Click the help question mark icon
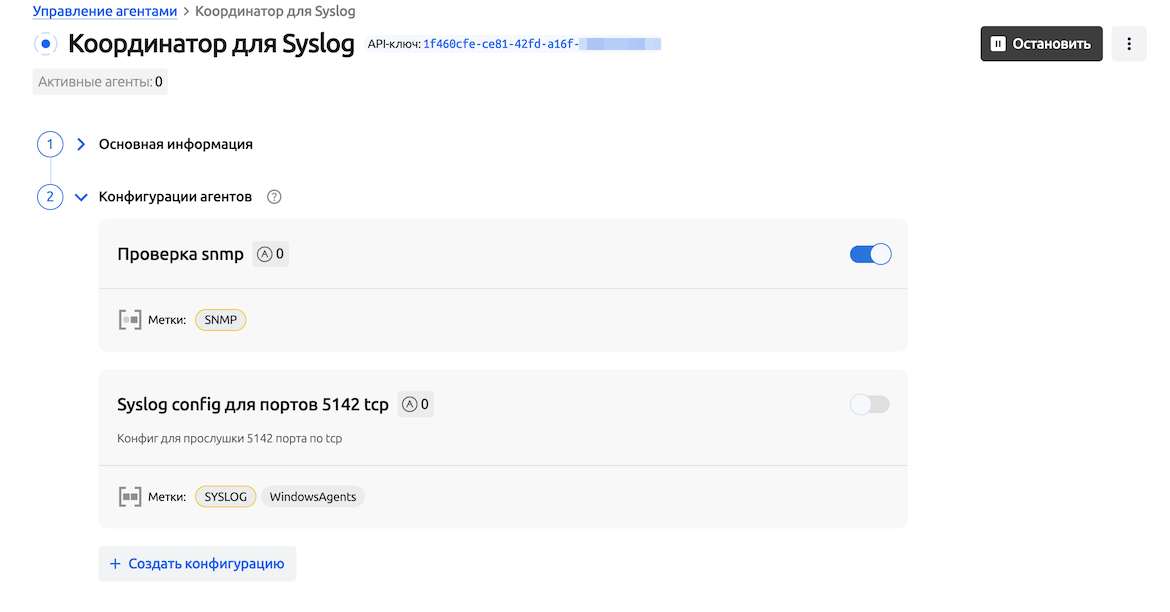 click(274, 197)
